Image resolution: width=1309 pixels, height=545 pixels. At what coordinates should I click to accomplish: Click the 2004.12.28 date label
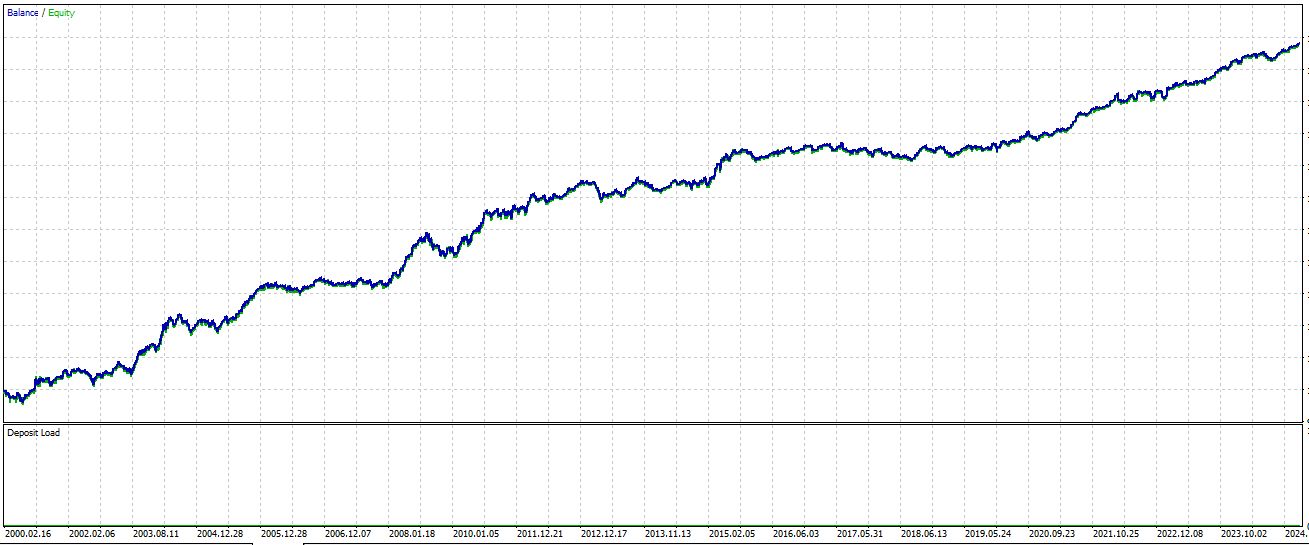click(220, 534)
